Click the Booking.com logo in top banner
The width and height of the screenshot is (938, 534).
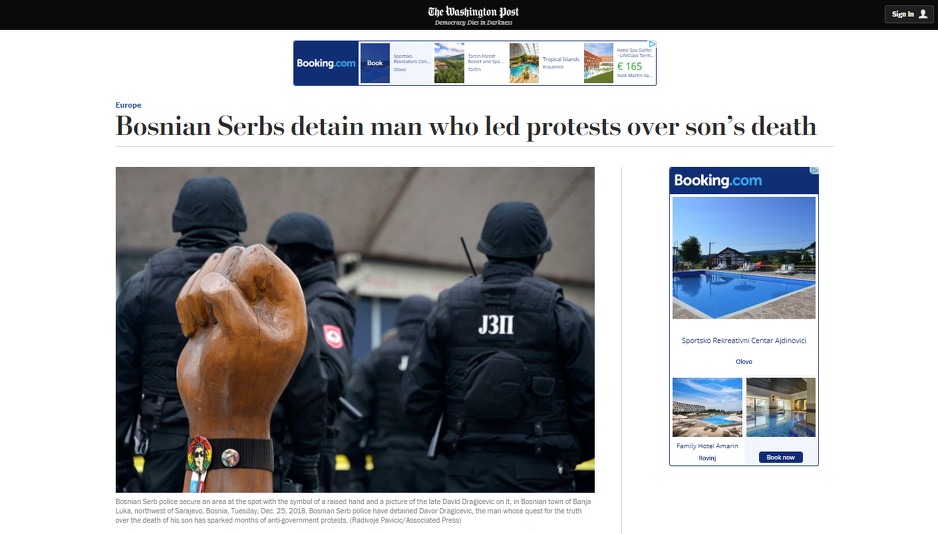tap(326, 63)
